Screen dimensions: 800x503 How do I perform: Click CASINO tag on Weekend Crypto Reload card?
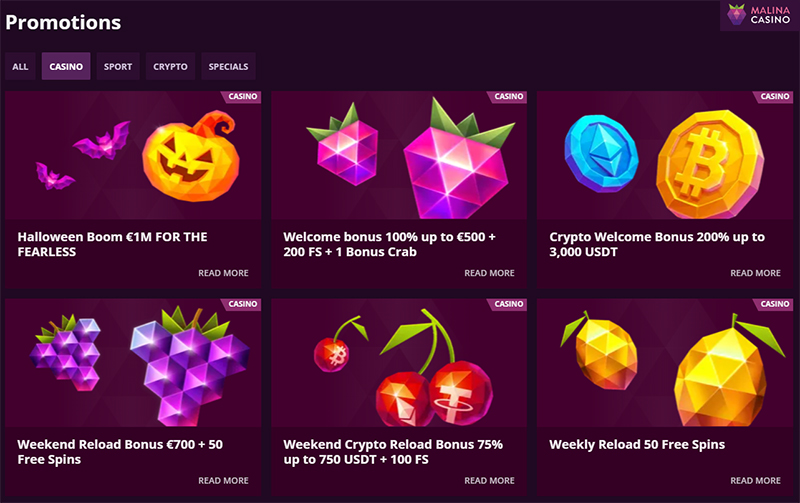click(507, 304)
